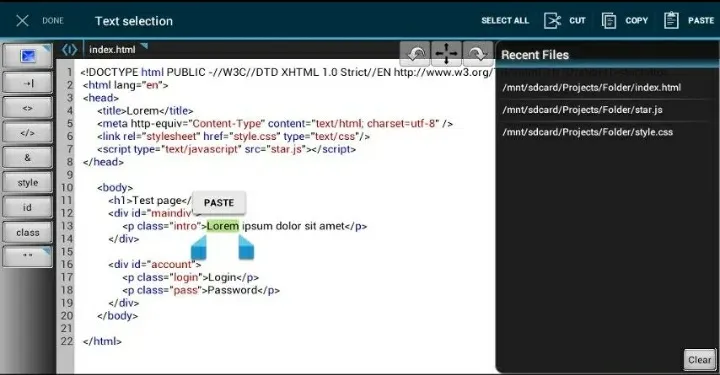This screenshot has height=375, width=720.
Task: Click the line number 17 in gutter
Action: [67, 277]
